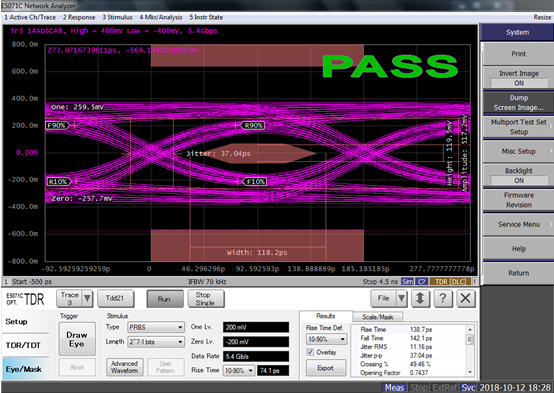Open the 5 Instr State menu
The image size is (554, 393).
(x=206, y=17)
